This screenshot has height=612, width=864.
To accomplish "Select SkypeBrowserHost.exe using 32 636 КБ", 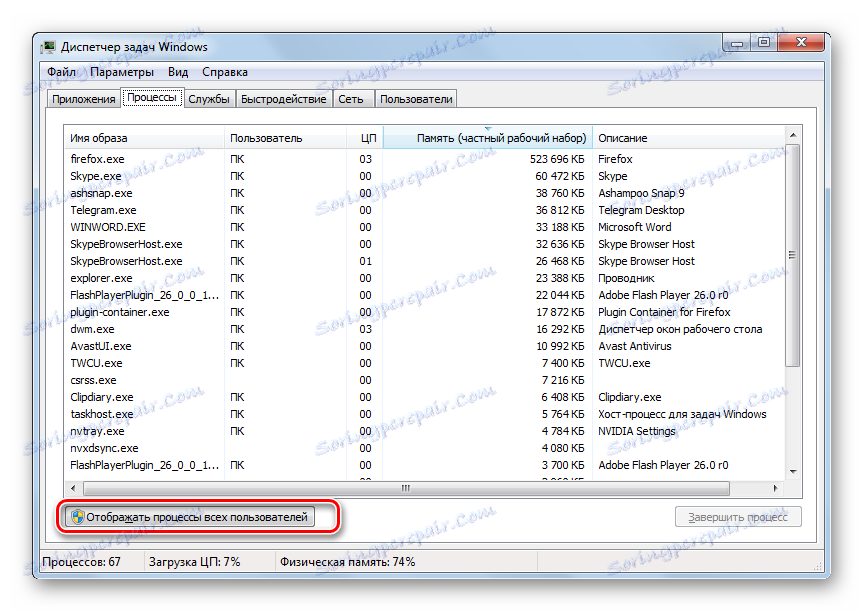I will click(424, 244).
